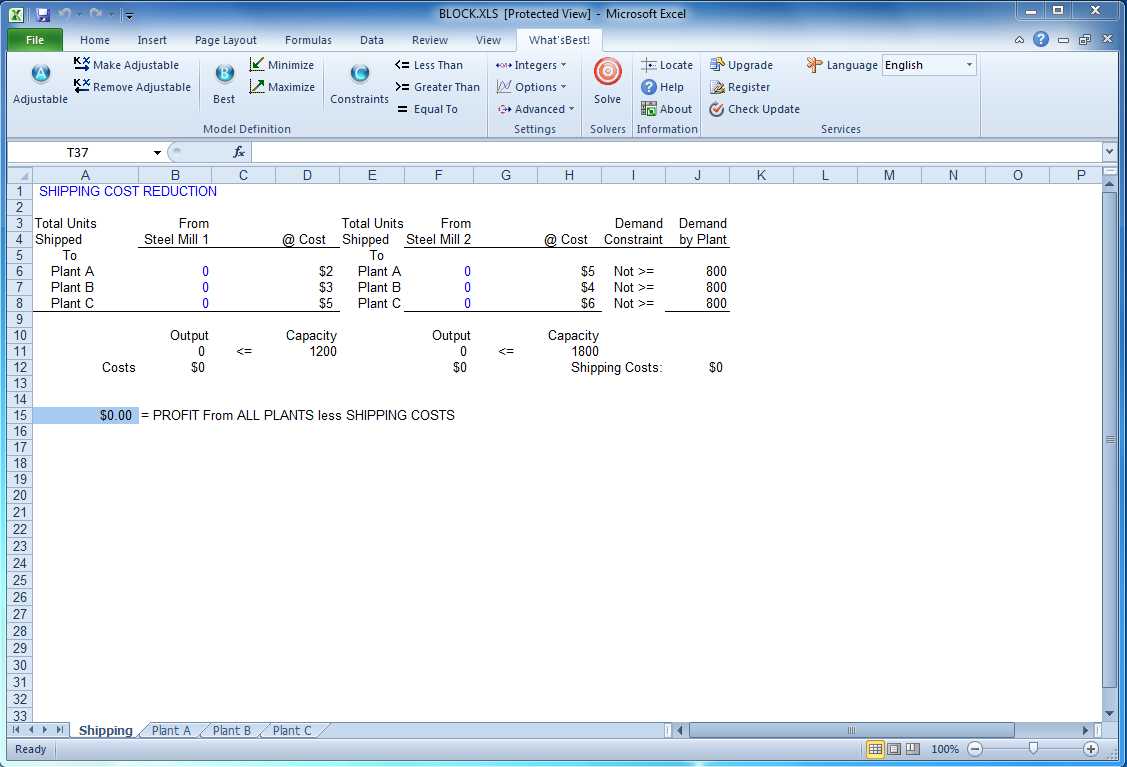Switch to Page Break Preview in status bar
Image resolution: width=1127 pixels, height=767 pixels.
(913, 749)
